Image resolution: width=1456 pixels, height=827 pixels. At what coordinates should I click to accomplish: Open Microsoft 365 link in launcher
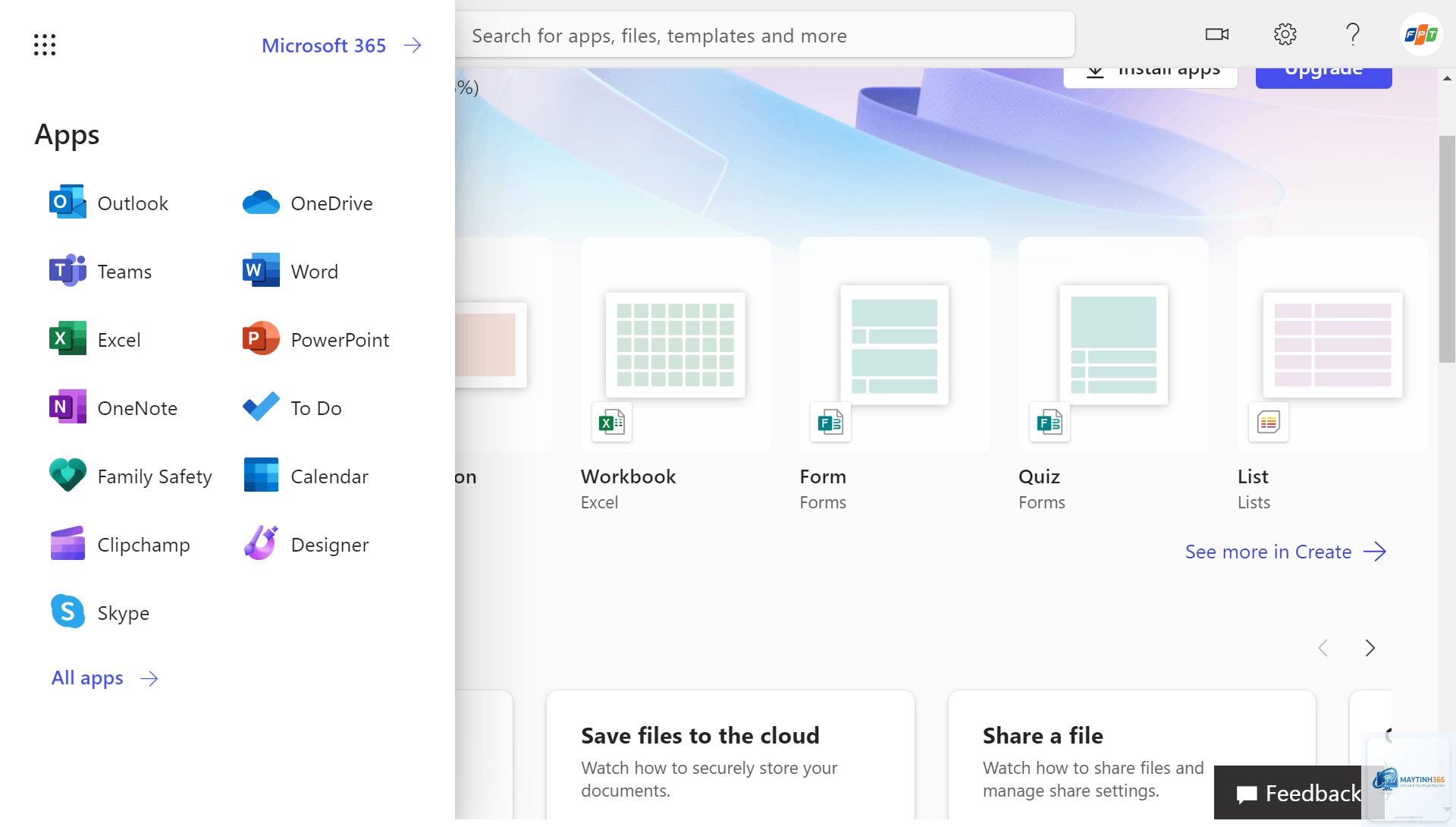pos(341,46)
